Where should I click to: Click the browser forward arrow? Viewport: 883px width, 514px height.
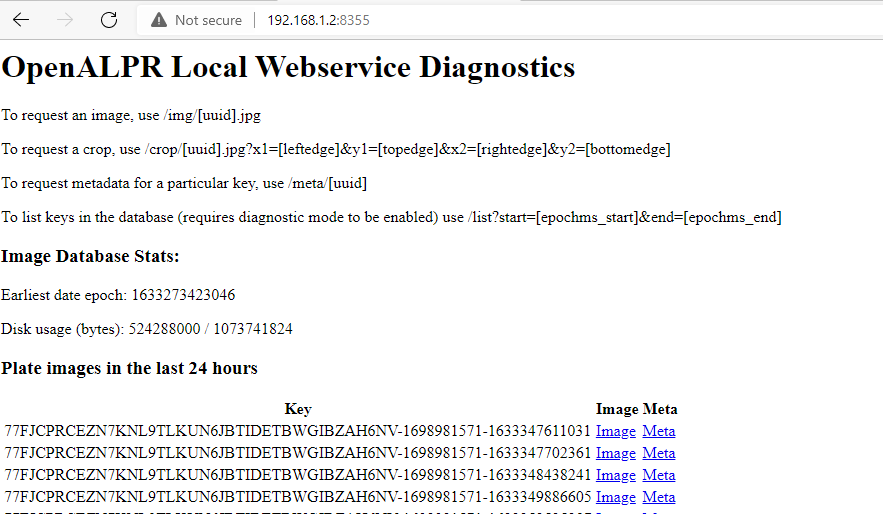65,20
